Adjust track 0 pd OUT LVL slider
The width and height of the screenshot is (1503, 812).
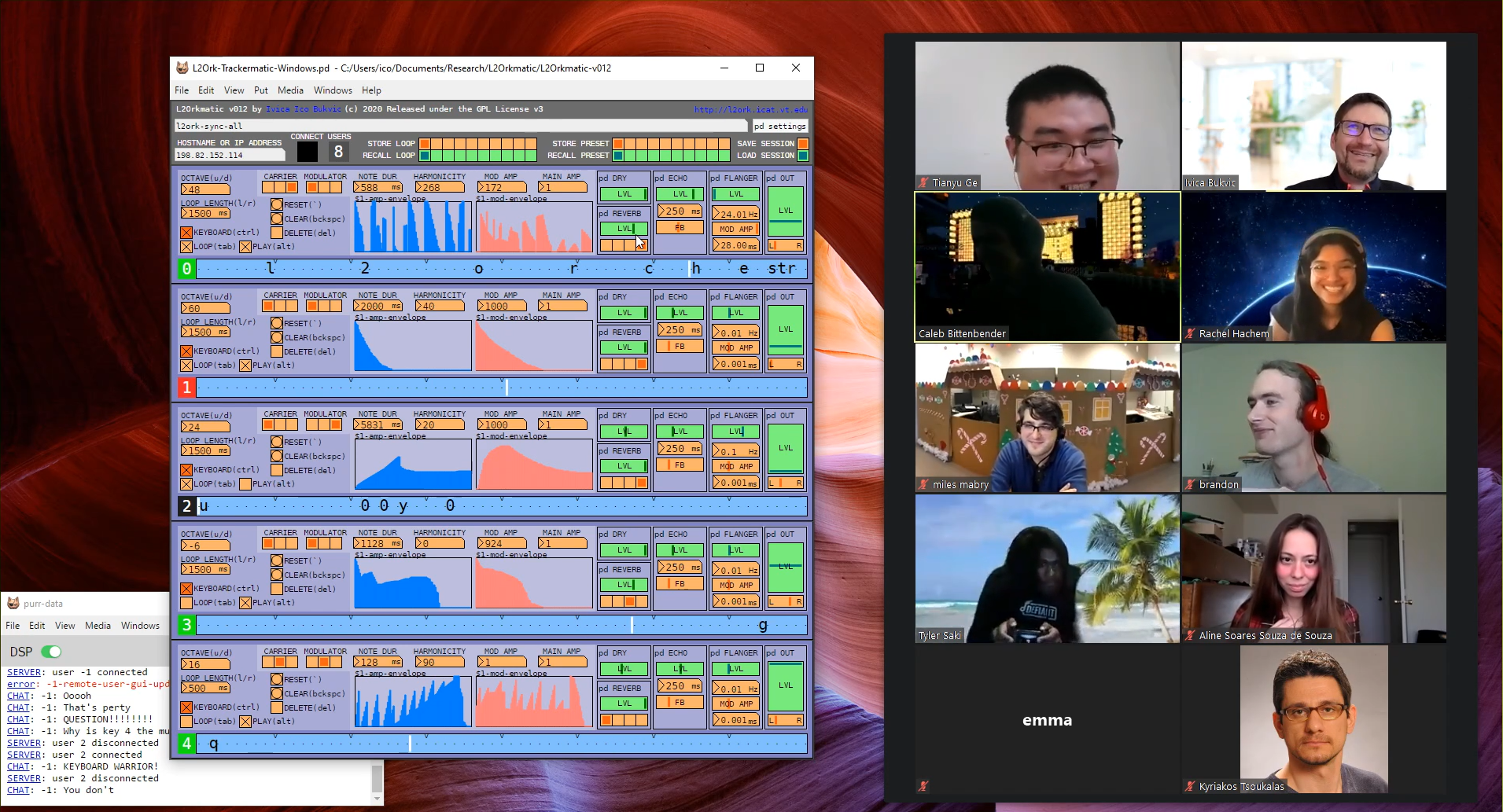pos(785,211)
